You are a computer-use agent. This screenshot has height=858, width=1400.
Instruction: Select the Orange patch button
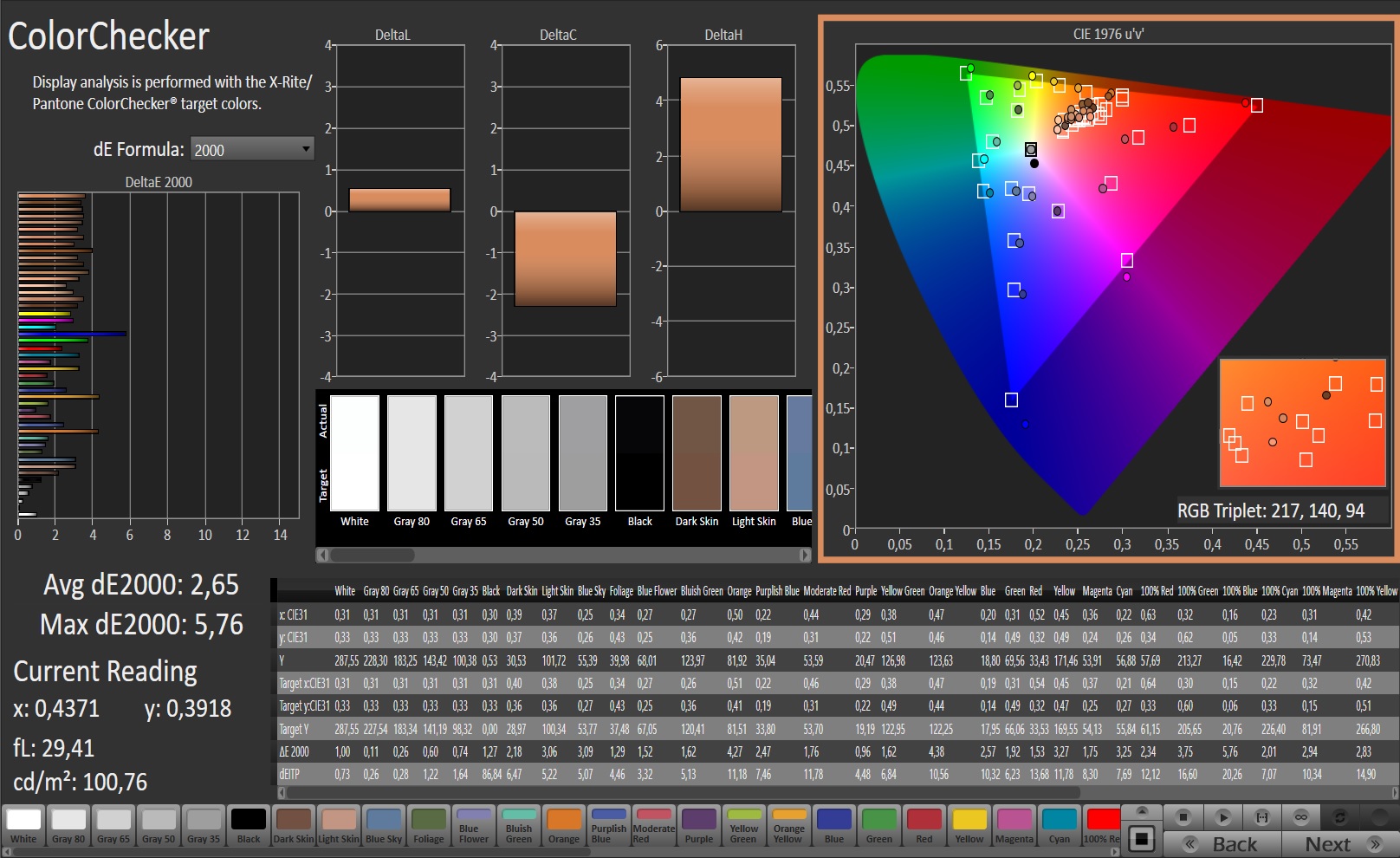[564, 826]
